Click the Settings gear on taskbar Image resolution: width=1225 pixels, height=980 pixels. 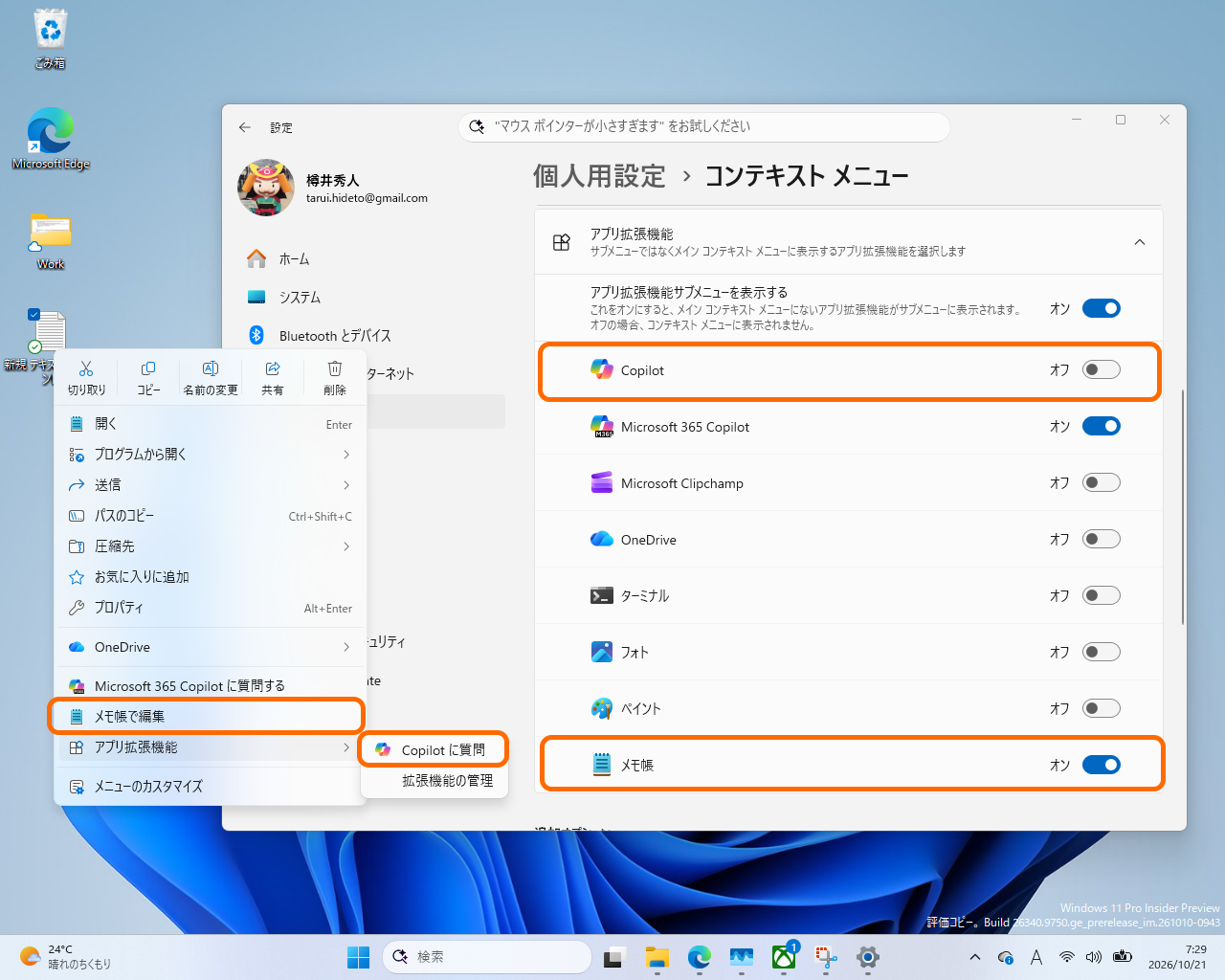pos(868,956)
